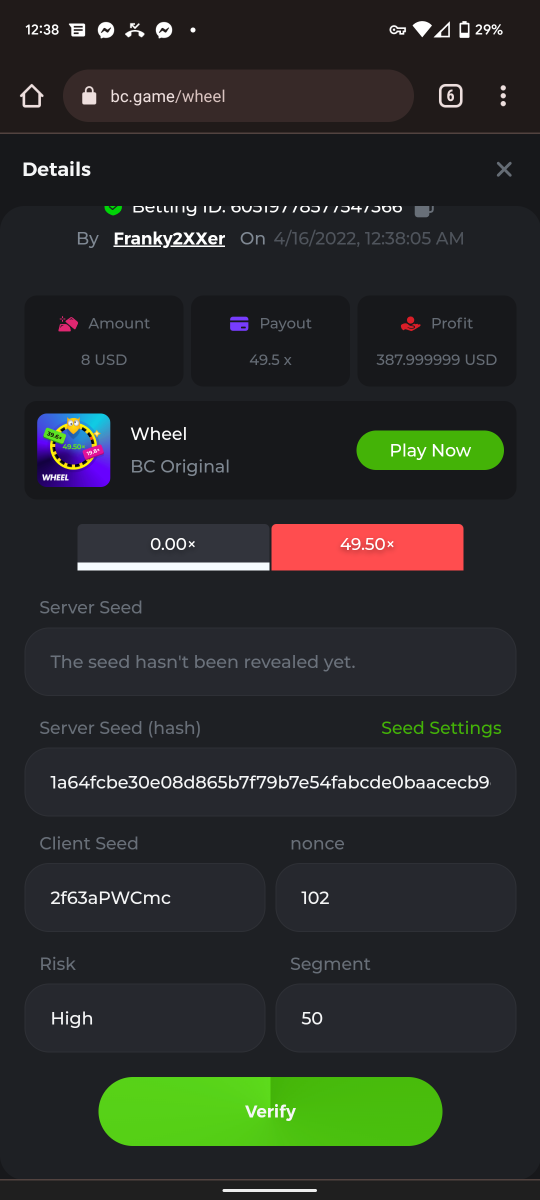The image size is (540, 1200).
Task: Click the nonce field showing 102
Action: (x=396, y=898)
